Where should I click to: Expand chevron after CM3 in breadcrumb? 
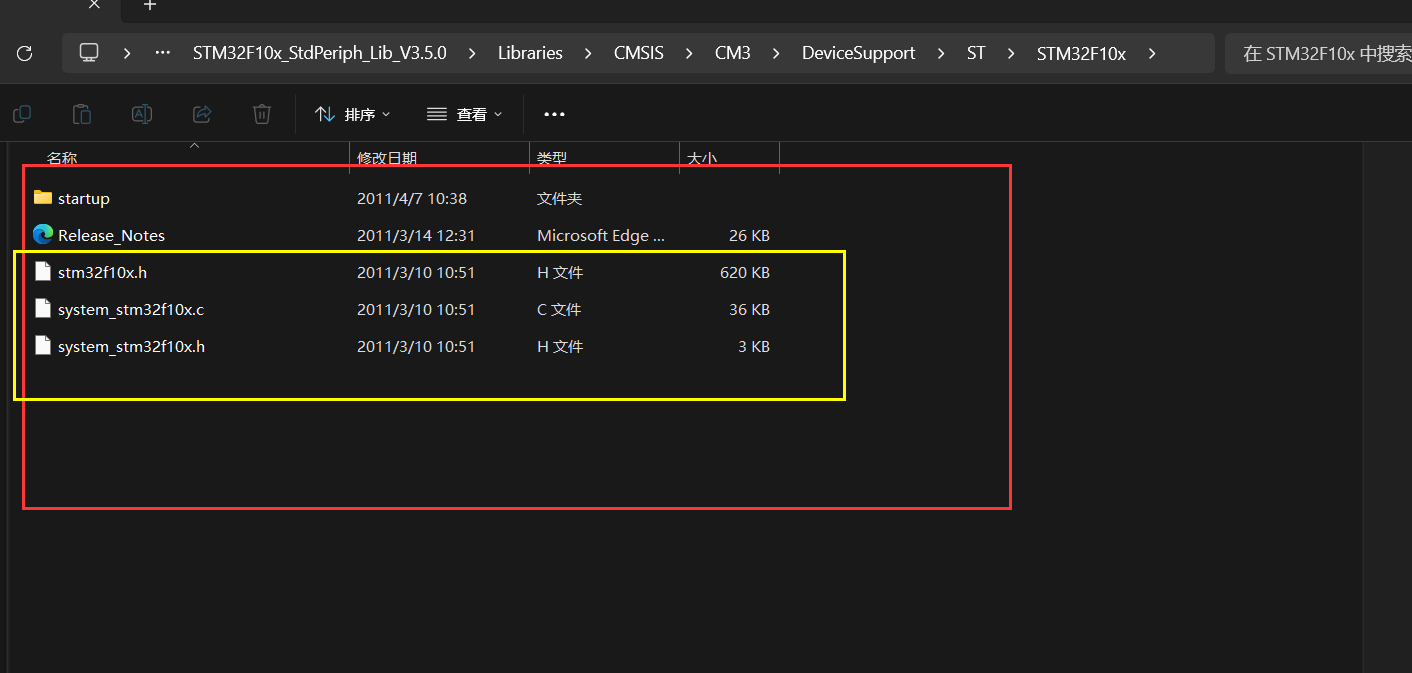(x=776, y=54)
